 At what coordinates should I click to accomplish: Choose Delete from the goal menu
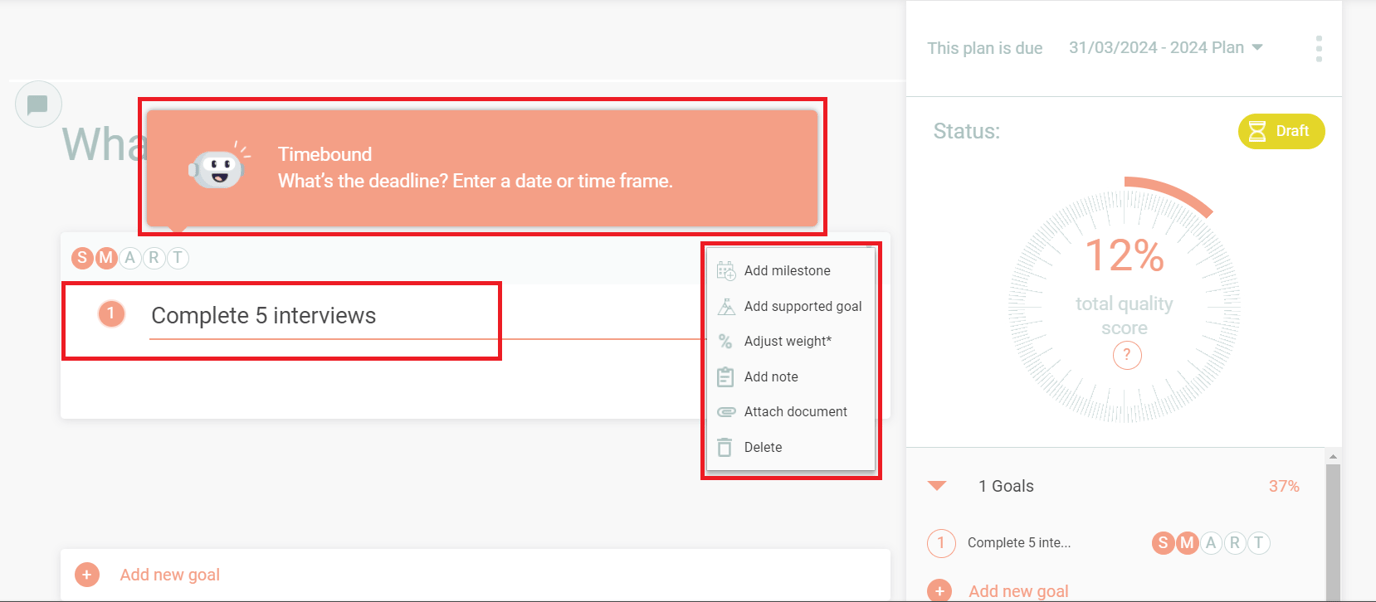tap(763, 447)
